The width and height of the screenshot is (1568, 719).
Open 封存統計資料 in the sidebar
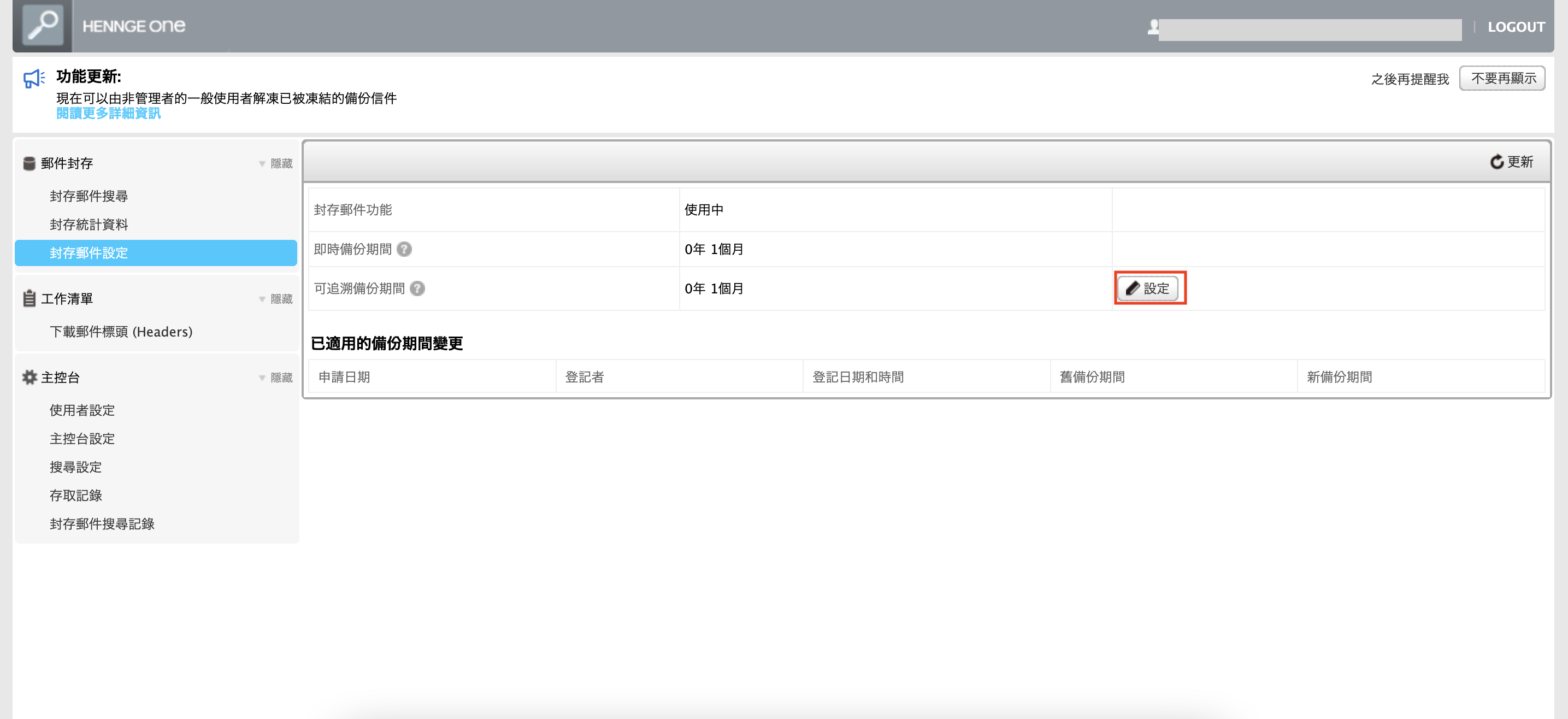click(89, 225)
